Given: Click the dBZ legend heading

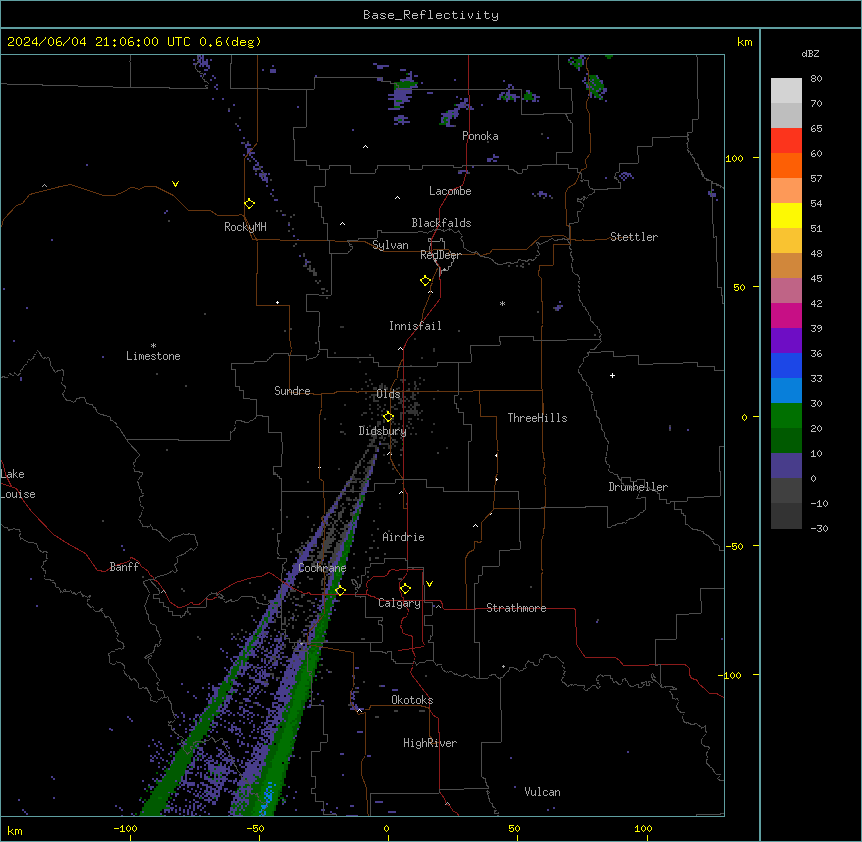Looking at the screenshot, I should point(810,54).
